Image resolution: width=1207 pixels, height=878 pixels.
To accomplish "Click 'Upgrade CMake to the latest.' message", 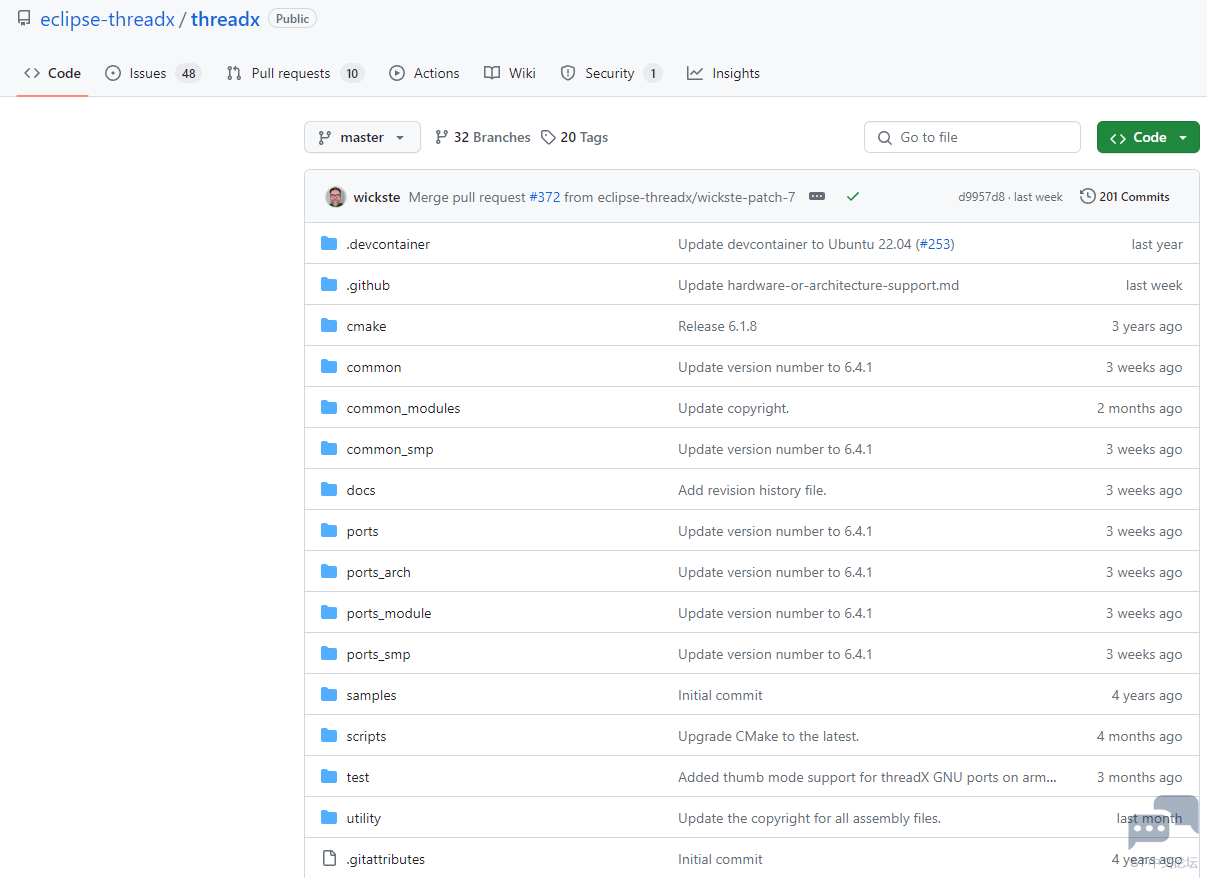I will (x=768, y=736).
